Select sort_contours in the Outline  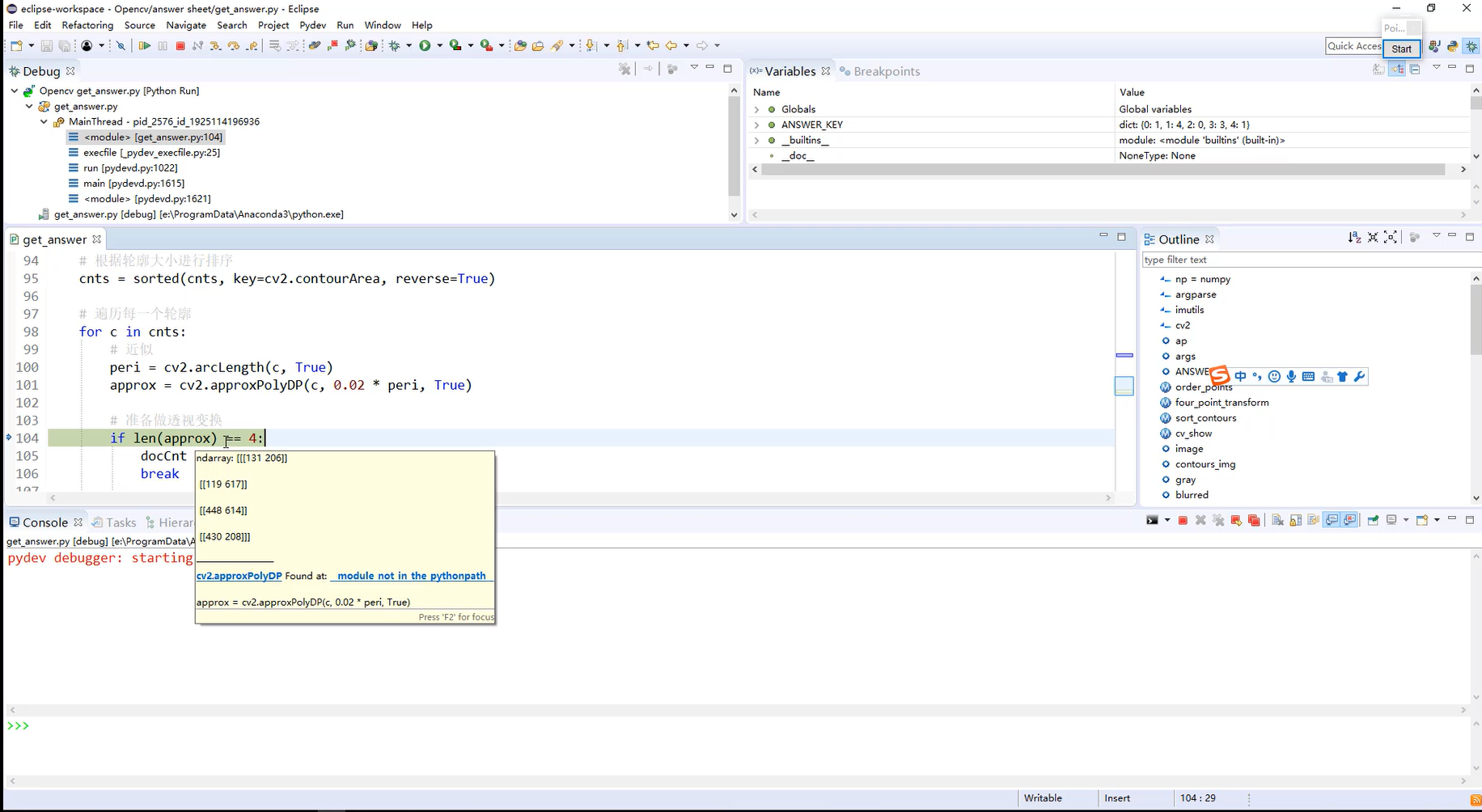tap(1205, 418)
